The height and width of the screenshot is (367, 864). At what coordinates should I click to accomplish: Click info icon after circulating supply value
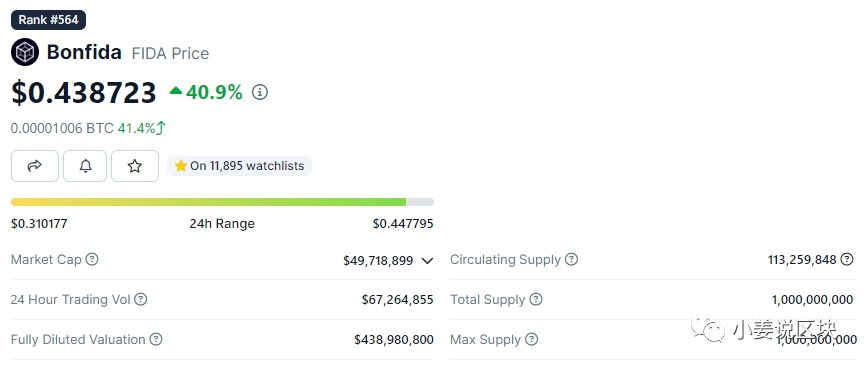tap(847, 260)
